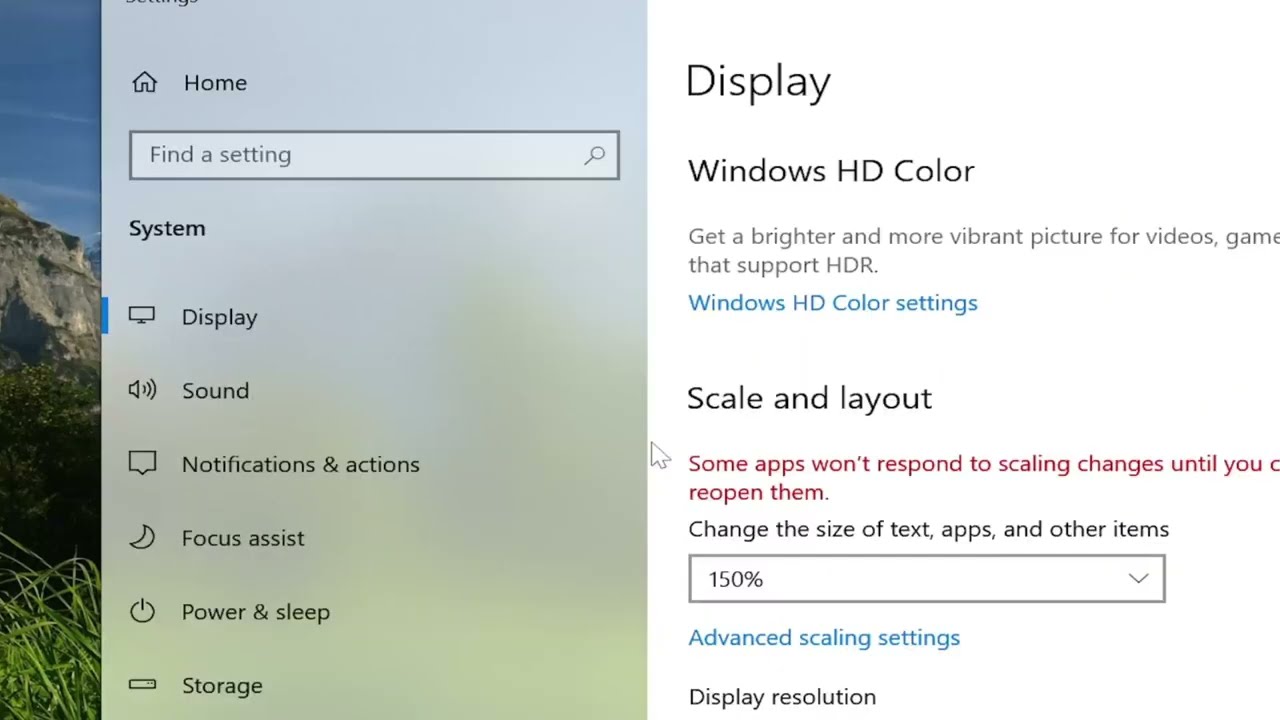Open the 150% scaling dropdown
1280x720 pixels.
pyautogui.click(x=927, y=579)
